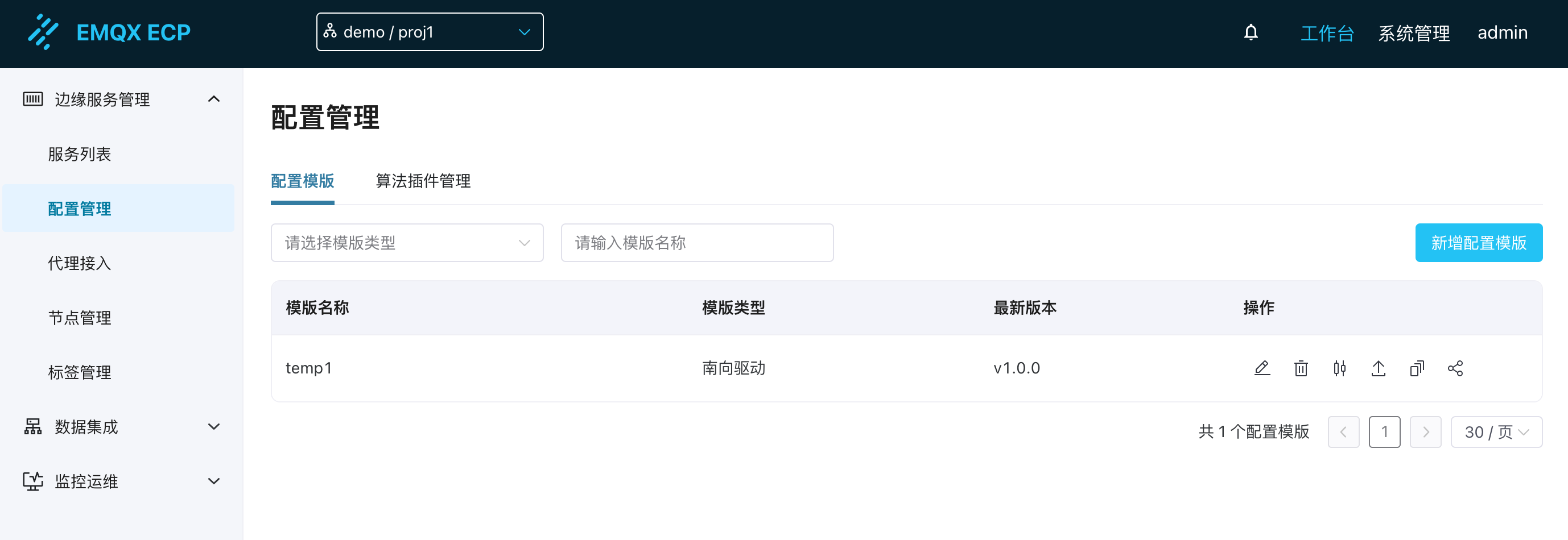Image resolution: width=1568 pixels, height=540 pixels.
Task: Click the 模版类型 column header
Action: click(733, 308)
